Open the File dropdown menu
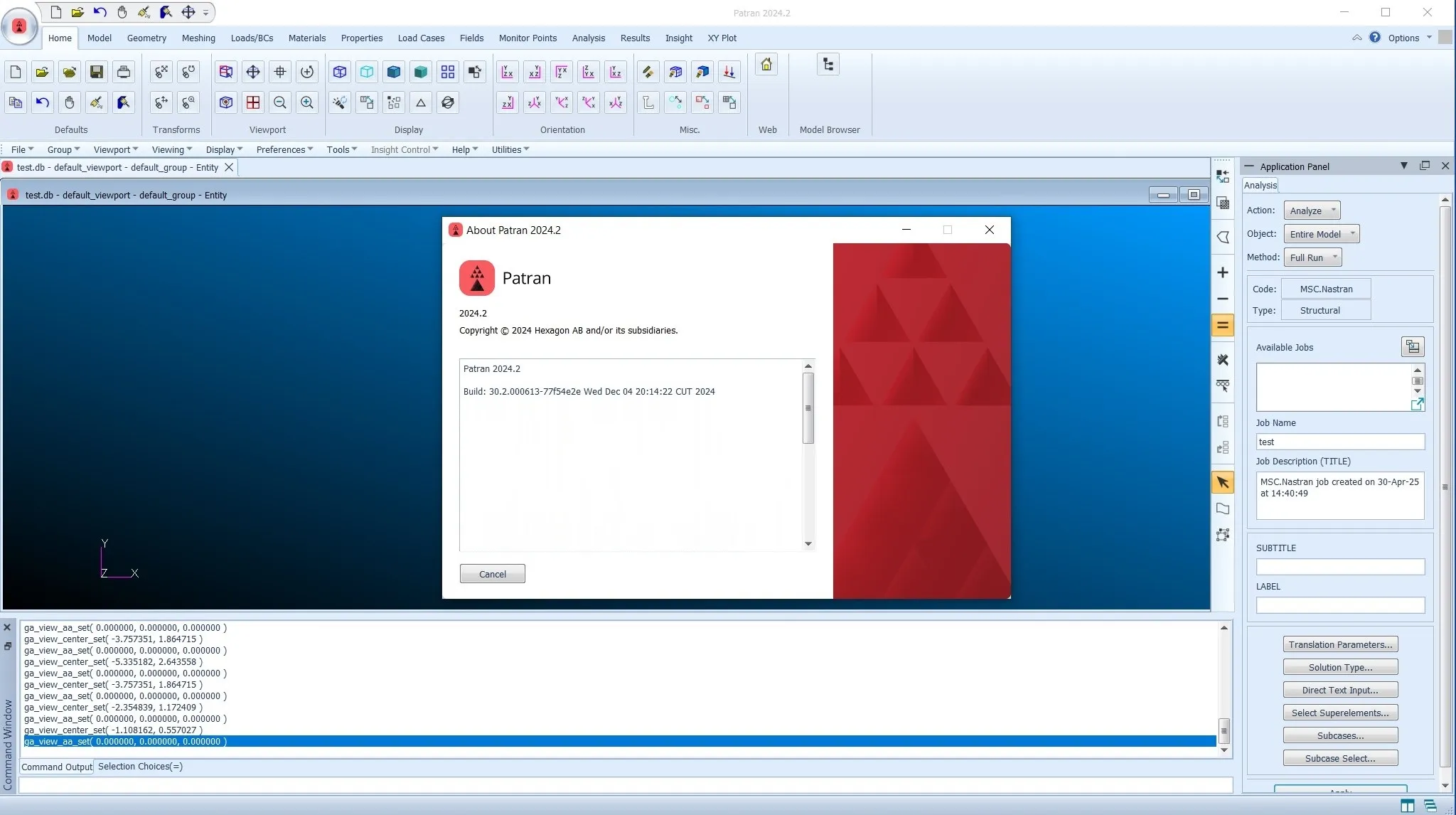Image resolution: width=1456 pixels, height=815 pixels. [22, 149]
